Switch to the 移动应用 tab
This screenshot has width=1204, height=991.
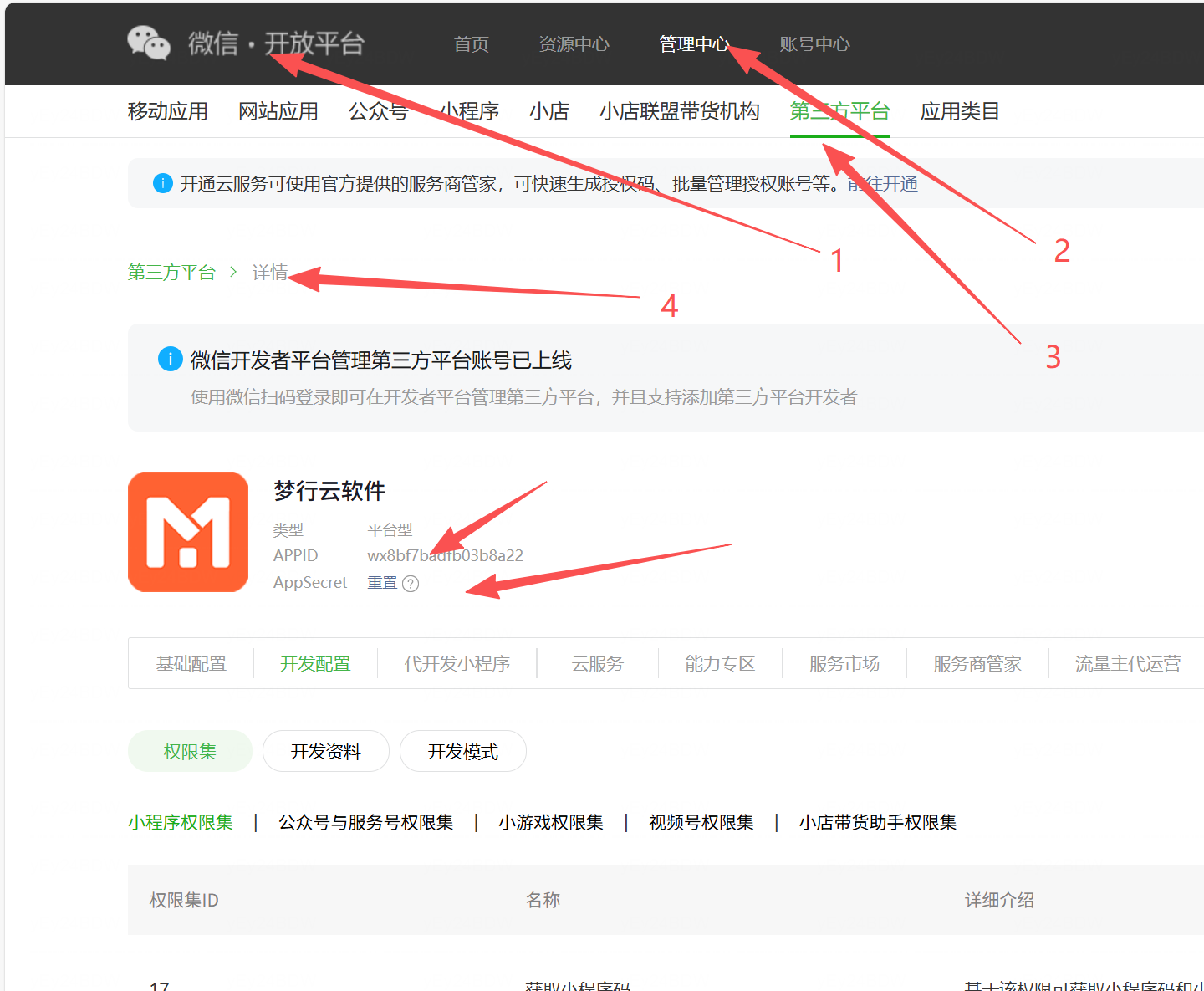167,111
